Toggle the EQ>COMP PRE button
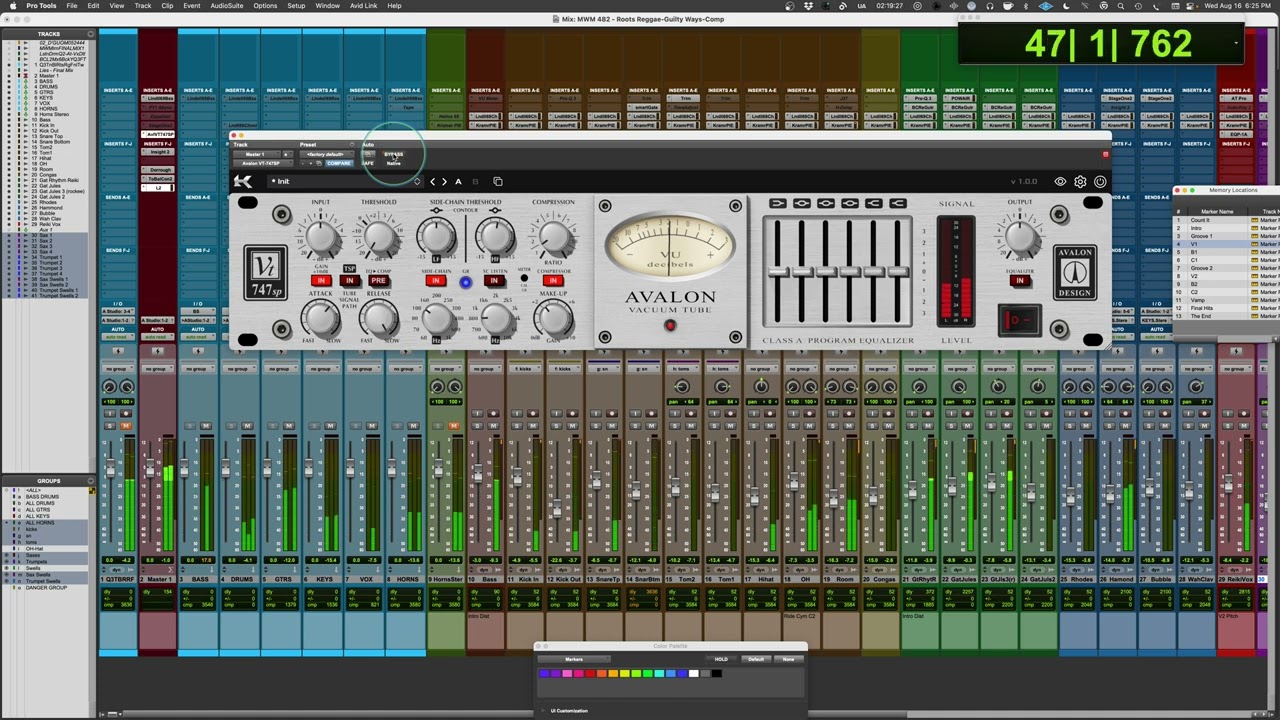This screenshot has height=720, width=1280. [378, 281]
